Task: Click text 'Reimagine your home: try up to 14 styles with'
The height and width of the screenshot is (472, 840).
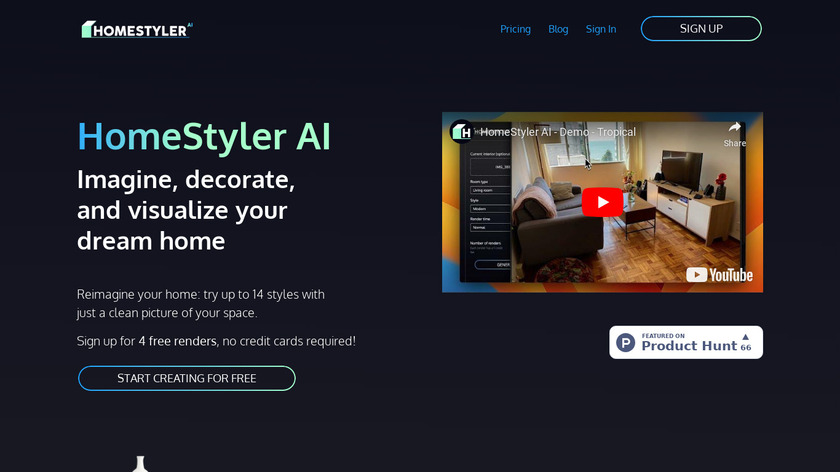Action: (x=200, y=295)
